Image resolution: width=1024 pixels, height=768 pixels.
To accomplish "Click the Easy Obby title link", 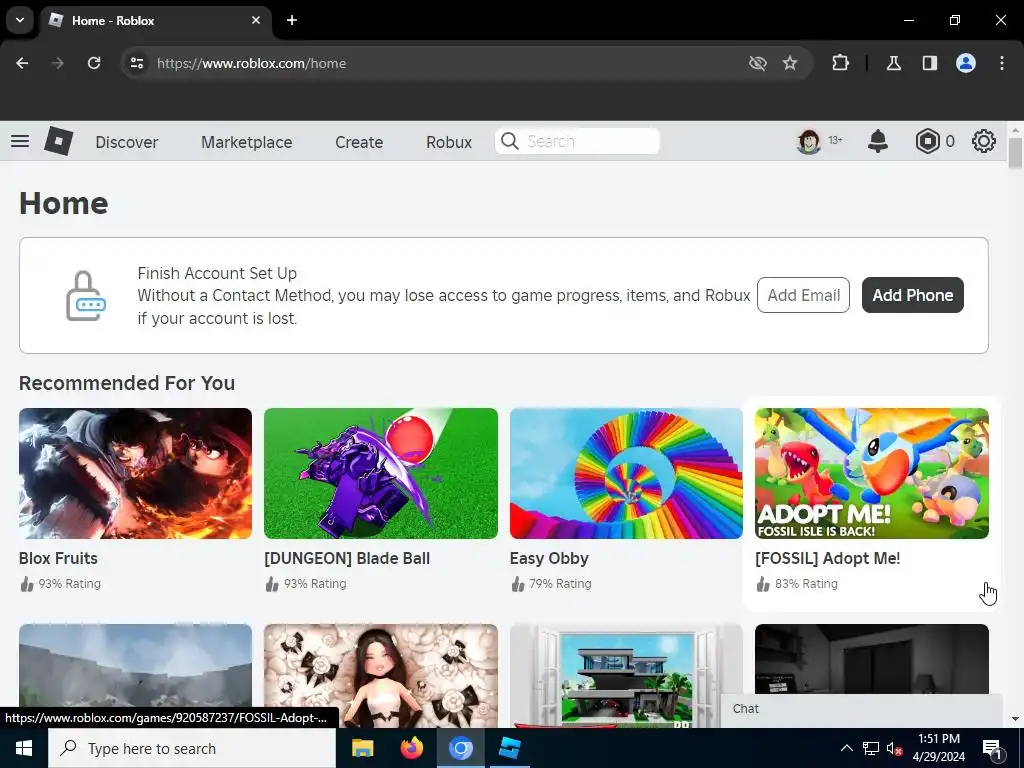I will 549,558.
